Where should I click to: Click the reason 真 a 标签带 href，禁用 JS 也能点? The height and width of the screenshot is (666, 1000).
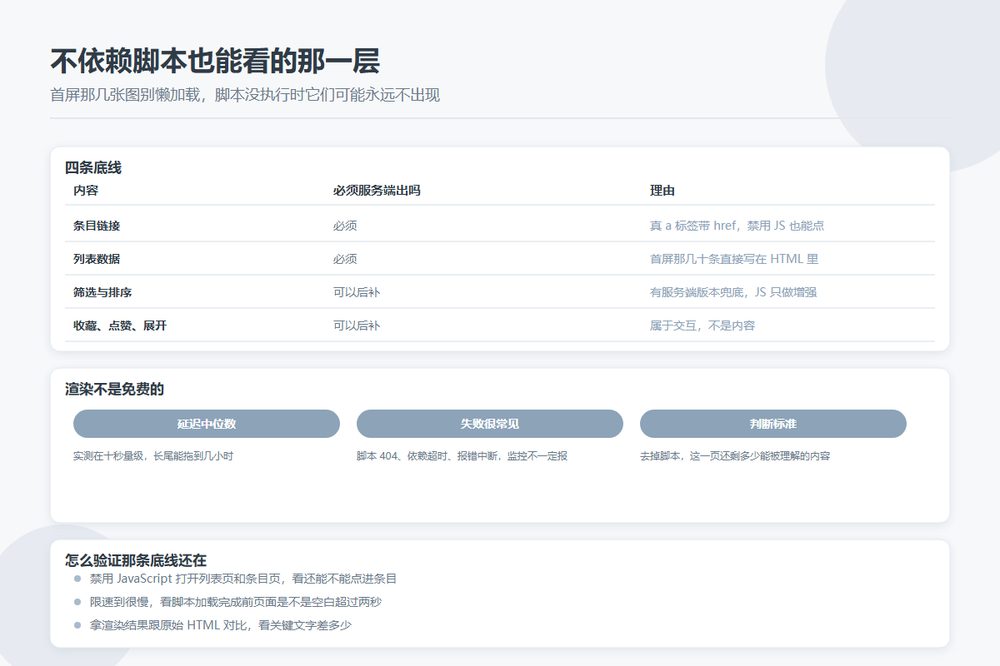click(737, 226)
